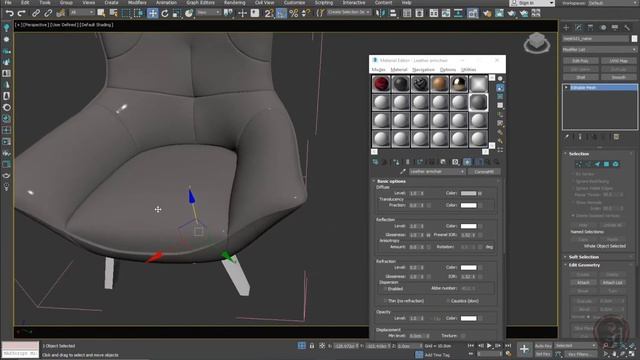
Task: Toggle Show Shaded Material in Viewport
Action: tap(467, 162)
